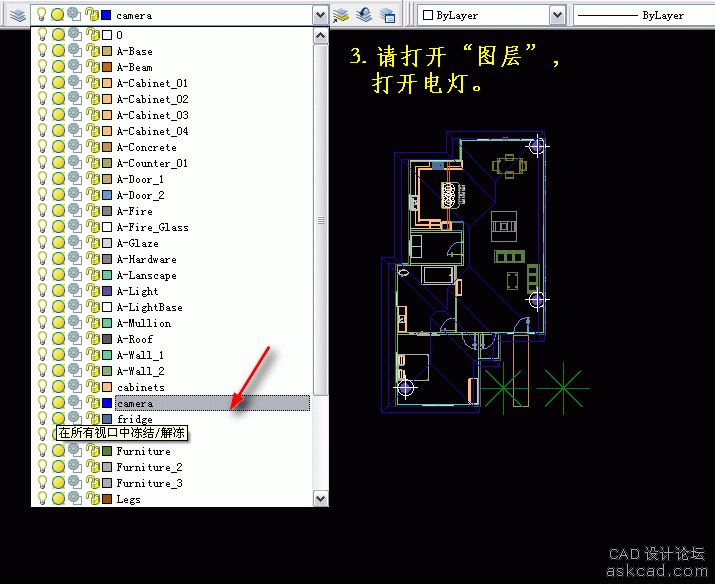Open the Layer States Manager icon
Screen dimensions: 715x584
388,15
